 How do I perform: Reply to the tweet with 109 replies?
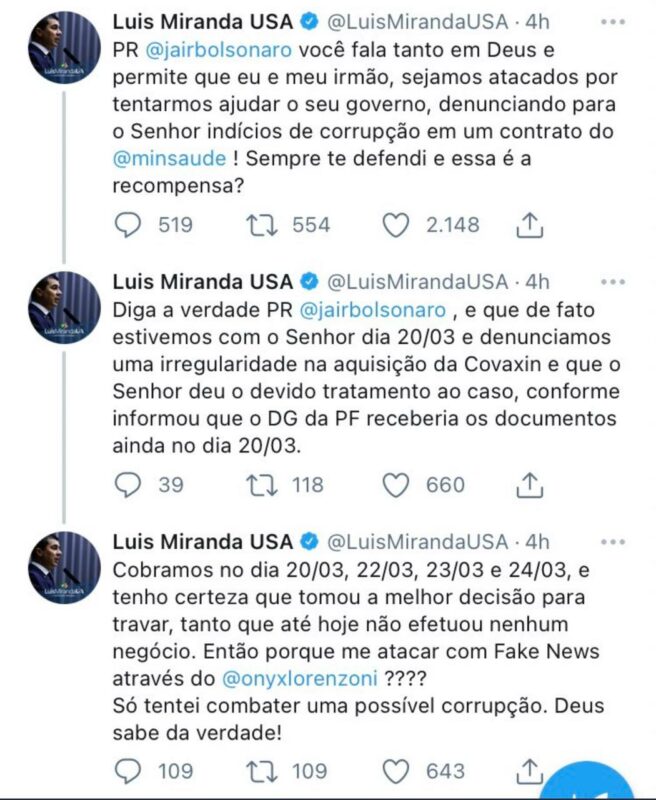coord(128,771)
